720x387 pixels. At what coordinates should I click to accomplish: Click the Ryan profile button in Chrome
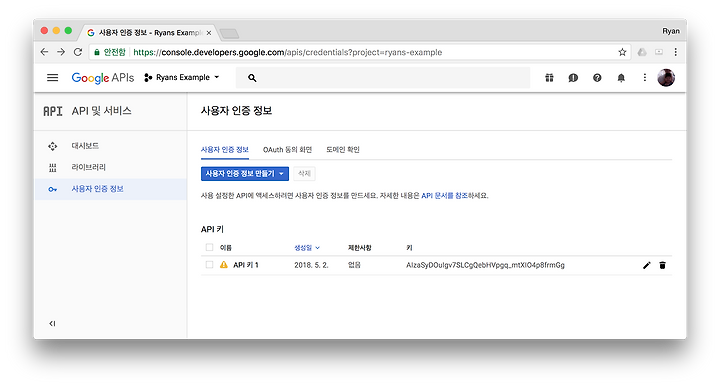(670, 31)
